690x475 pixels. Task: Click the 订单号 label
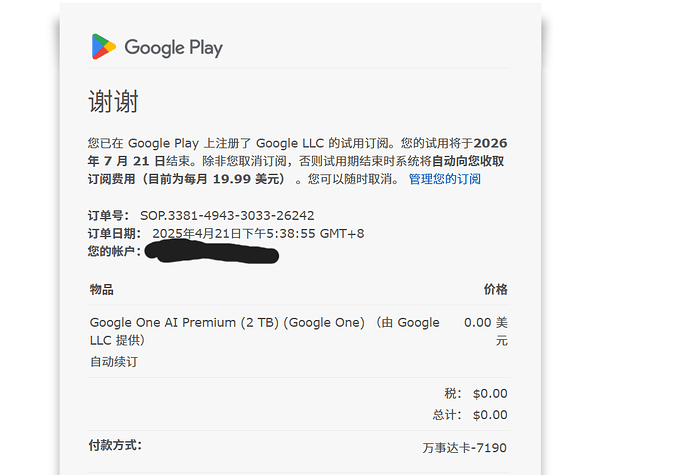[x=108, y=216]
